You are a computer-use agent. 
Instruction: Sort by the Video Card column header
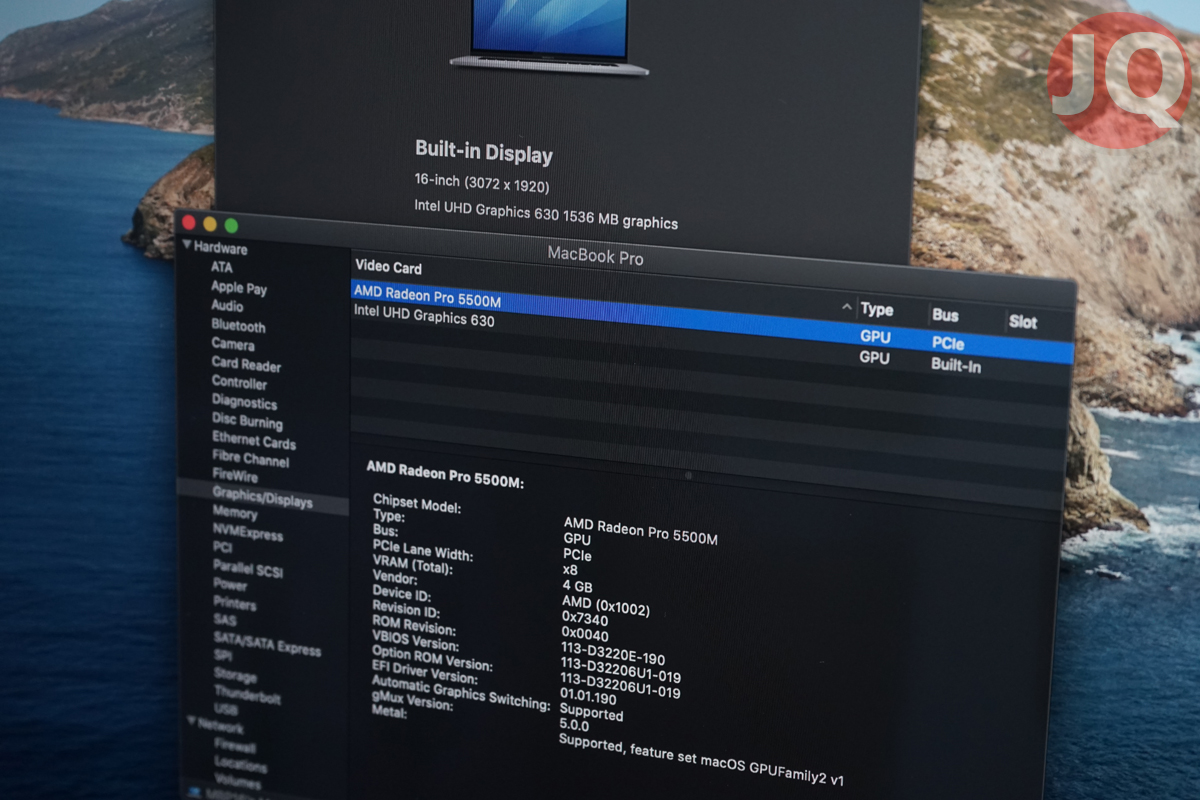tap(388, 268)
